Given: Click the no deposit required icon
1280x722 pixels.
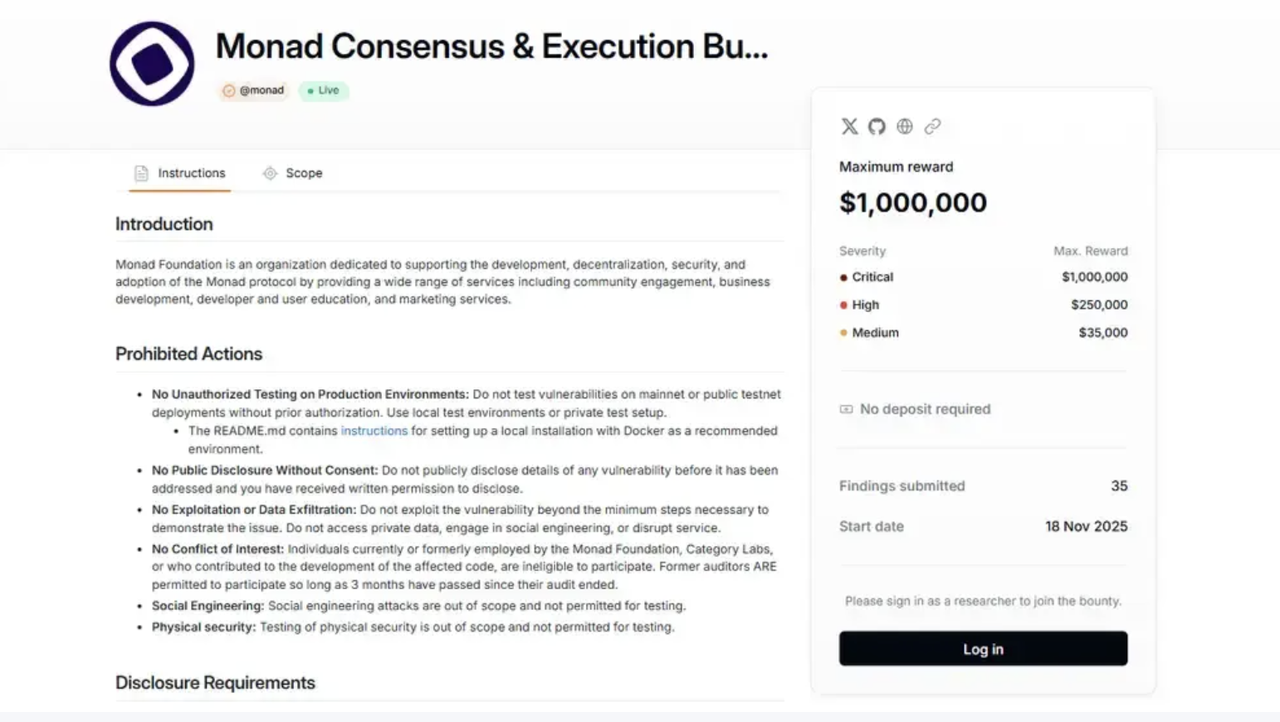Looking at the screenshot, I should (846, 409).
